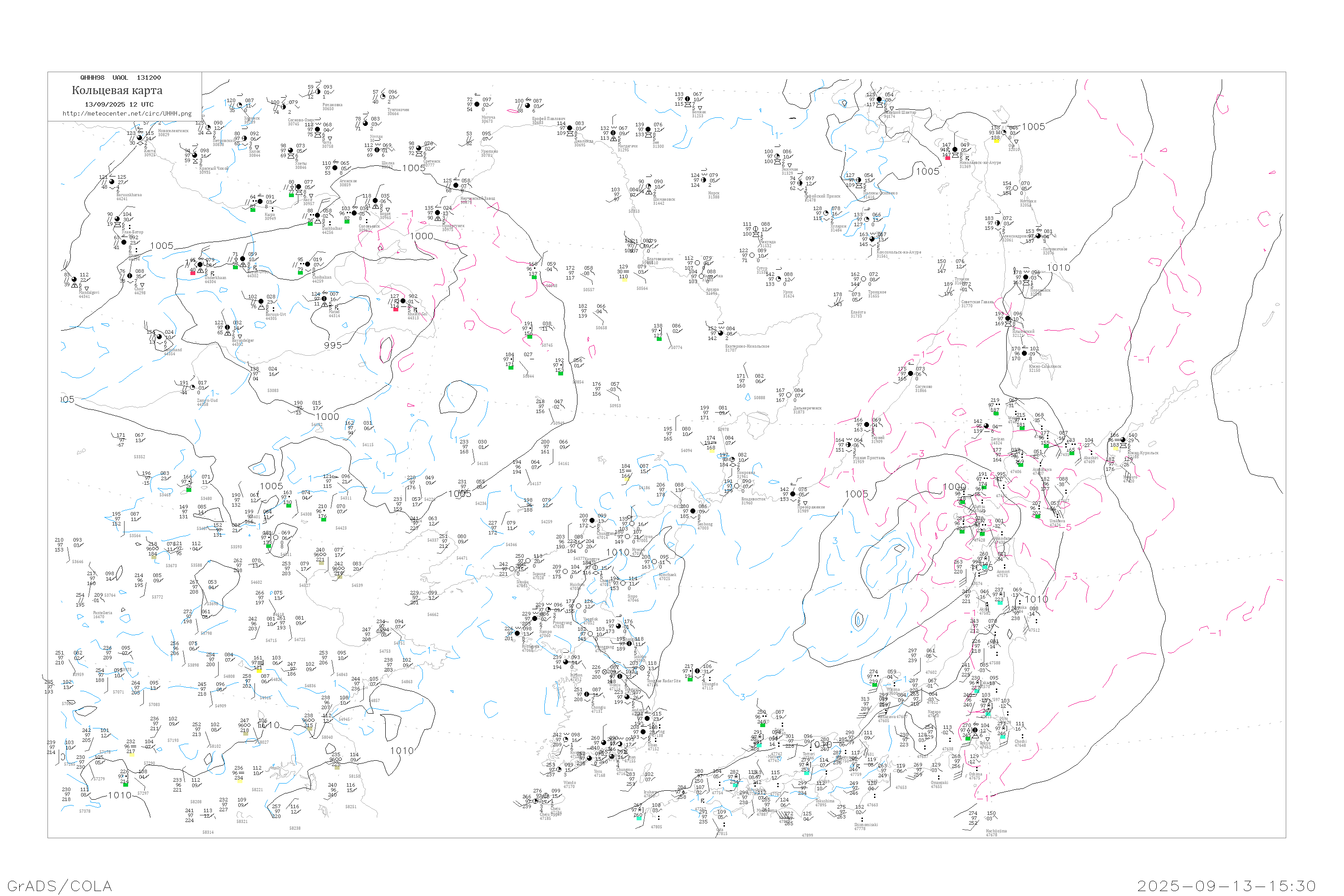Click the 2025-09-13-15:30 timestamp
The image size is (1344, 896).
pyautogui.click(x=1226, y=886)
